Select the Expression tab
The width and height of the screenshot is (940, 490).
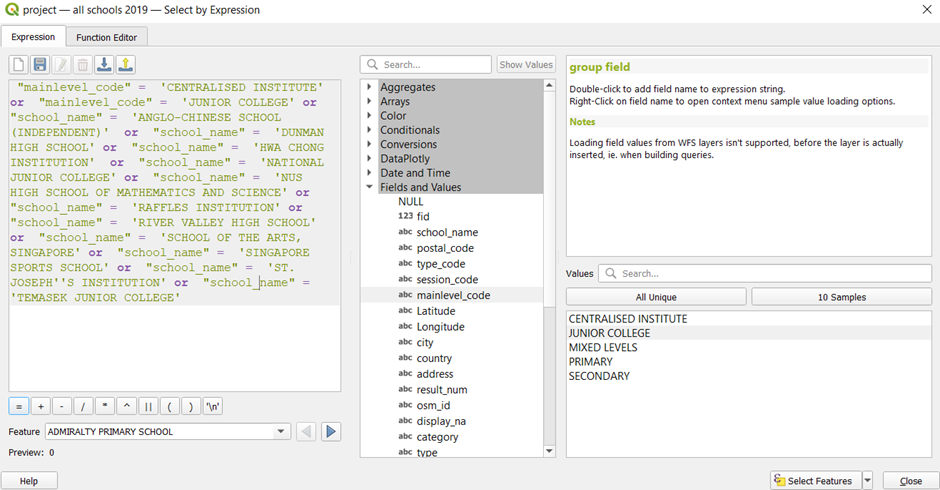pyautogui.click(x=33, y=37)
